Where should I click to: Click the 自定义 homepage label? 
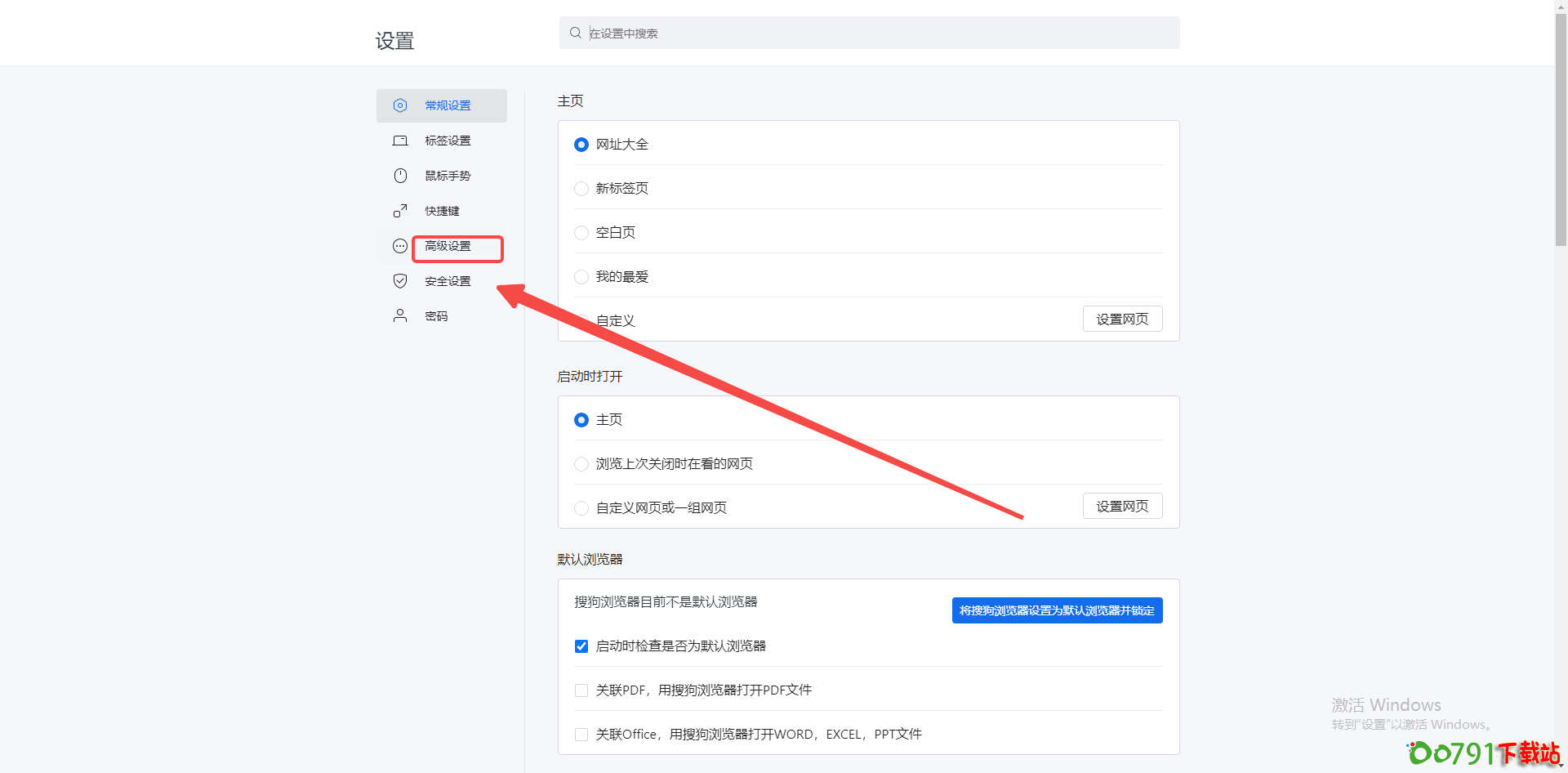pos(616,321)
